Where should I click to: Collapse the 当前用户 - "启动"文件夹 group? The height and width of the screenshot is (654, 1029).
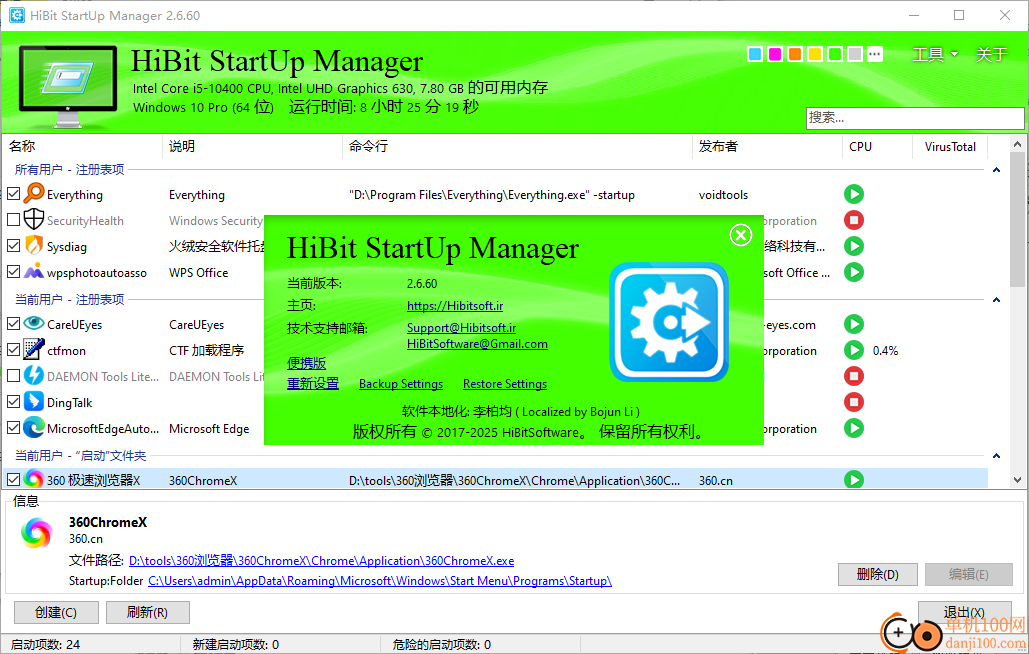[996, 456]
